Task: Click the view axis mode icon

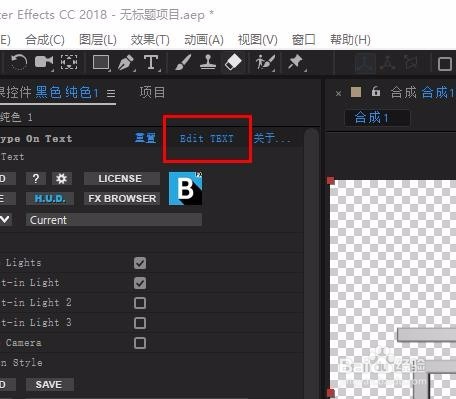Action: pos(410,63)
